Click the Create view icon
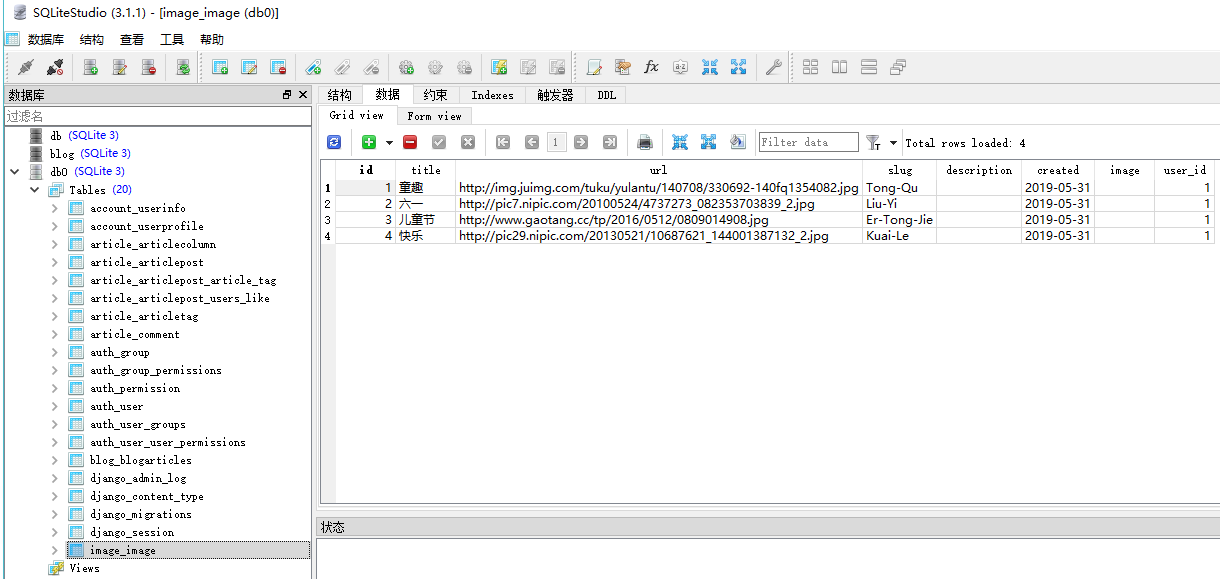Image resolution: width=1220 pixels, height=579 pixels. [499, 67]
